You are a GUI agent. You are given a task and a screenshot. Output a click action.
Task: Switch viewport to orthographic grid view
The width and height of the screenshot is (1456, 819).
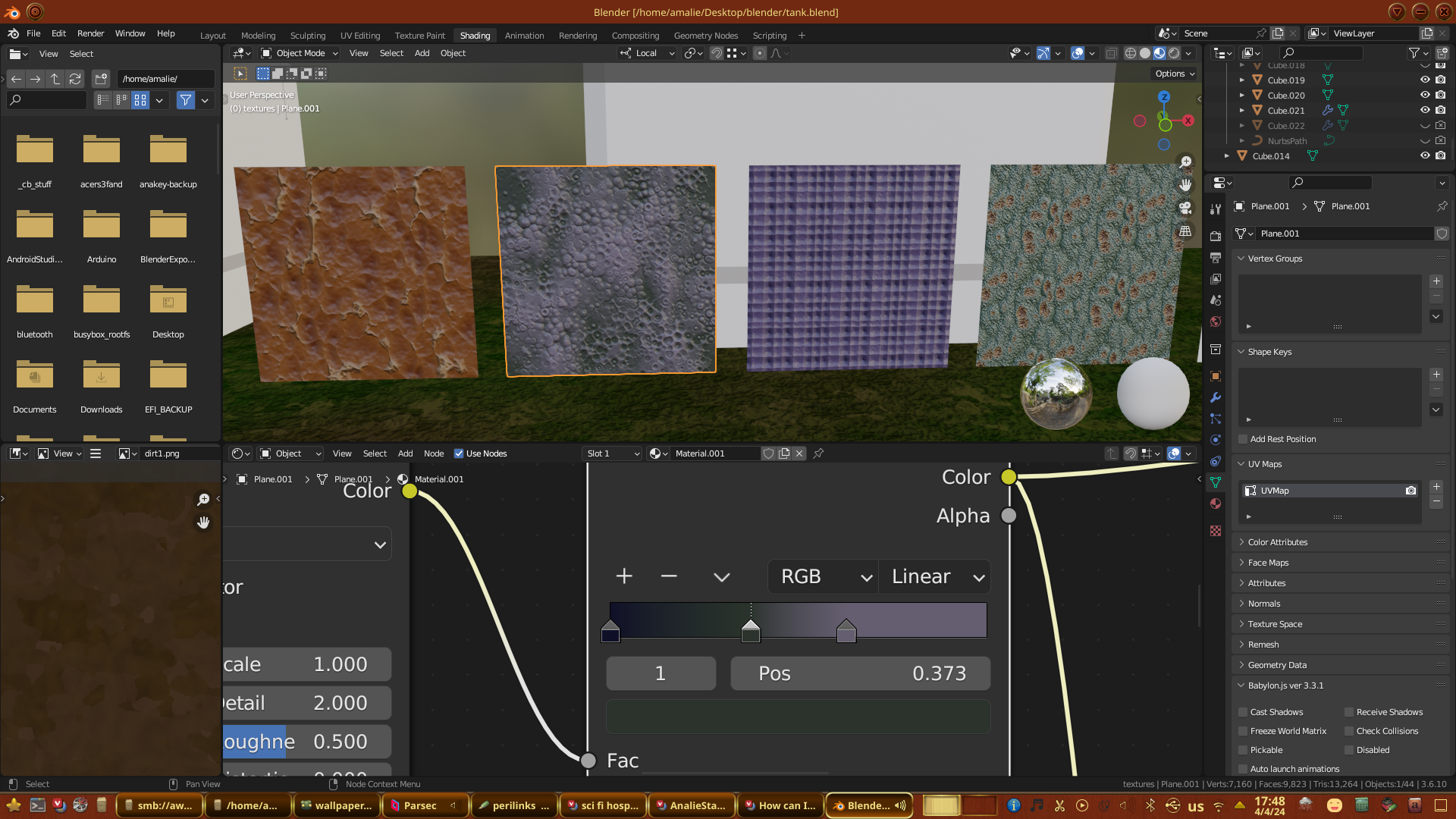tap(1185, 231)
